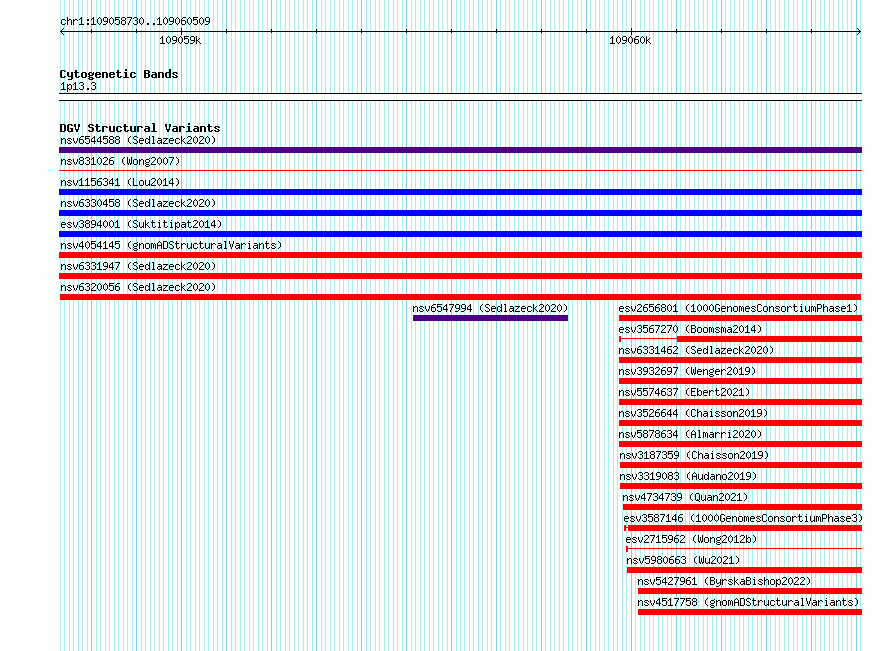The width and height of the screenshot is (890, 651).
Task: Select the nsv831026 (Wong2007) label
Action: 120,161
